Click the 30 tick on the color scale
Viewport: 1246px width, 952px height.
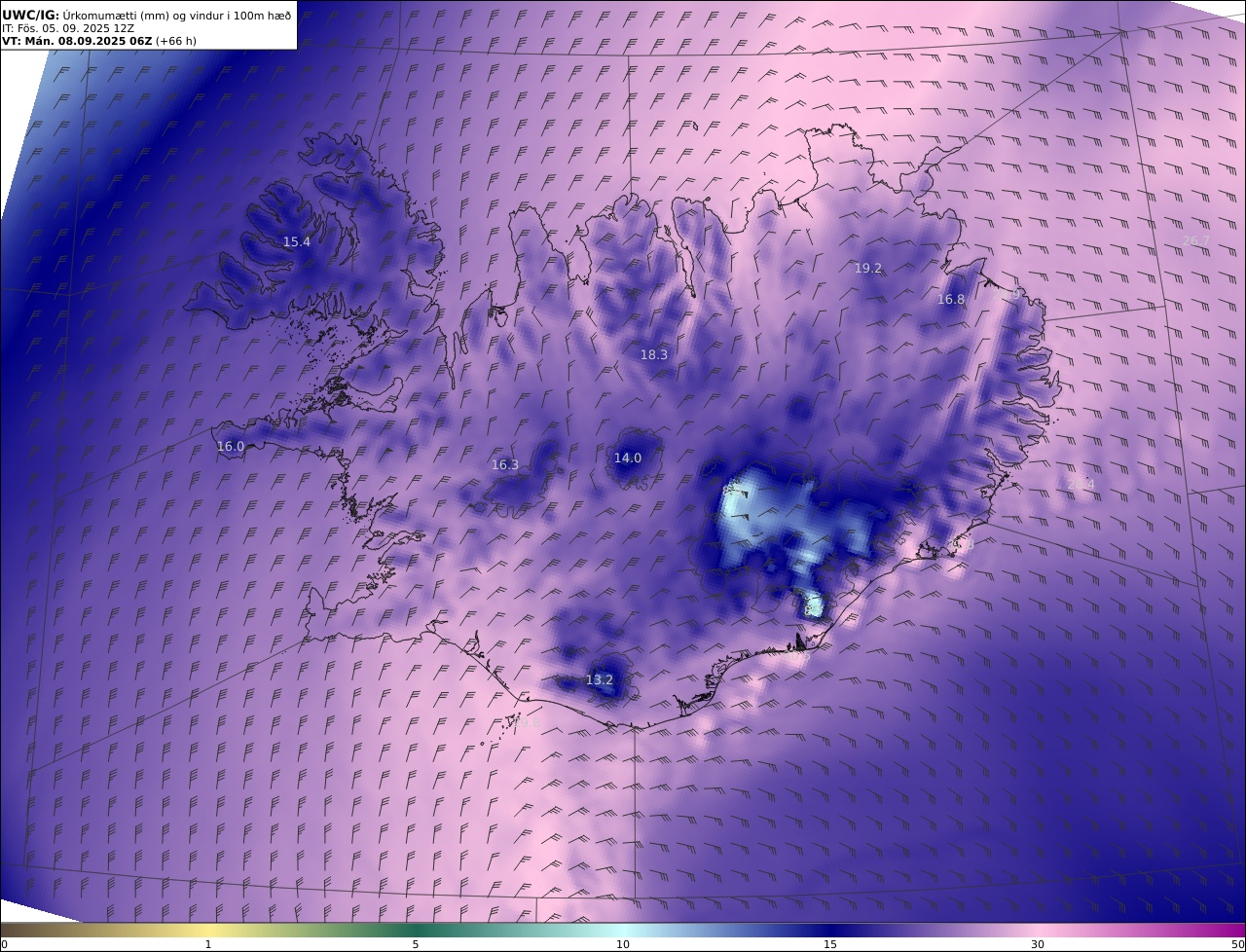[1038, 944]
